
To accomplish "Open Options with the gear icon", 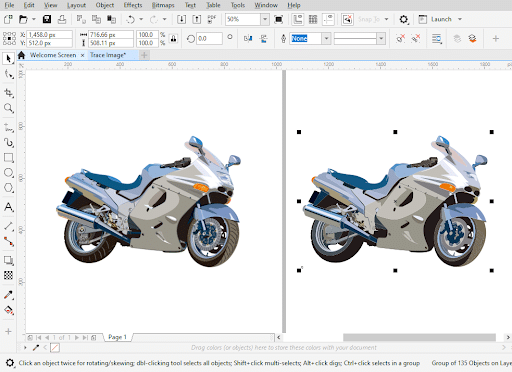I will click(x=404, y=19).
